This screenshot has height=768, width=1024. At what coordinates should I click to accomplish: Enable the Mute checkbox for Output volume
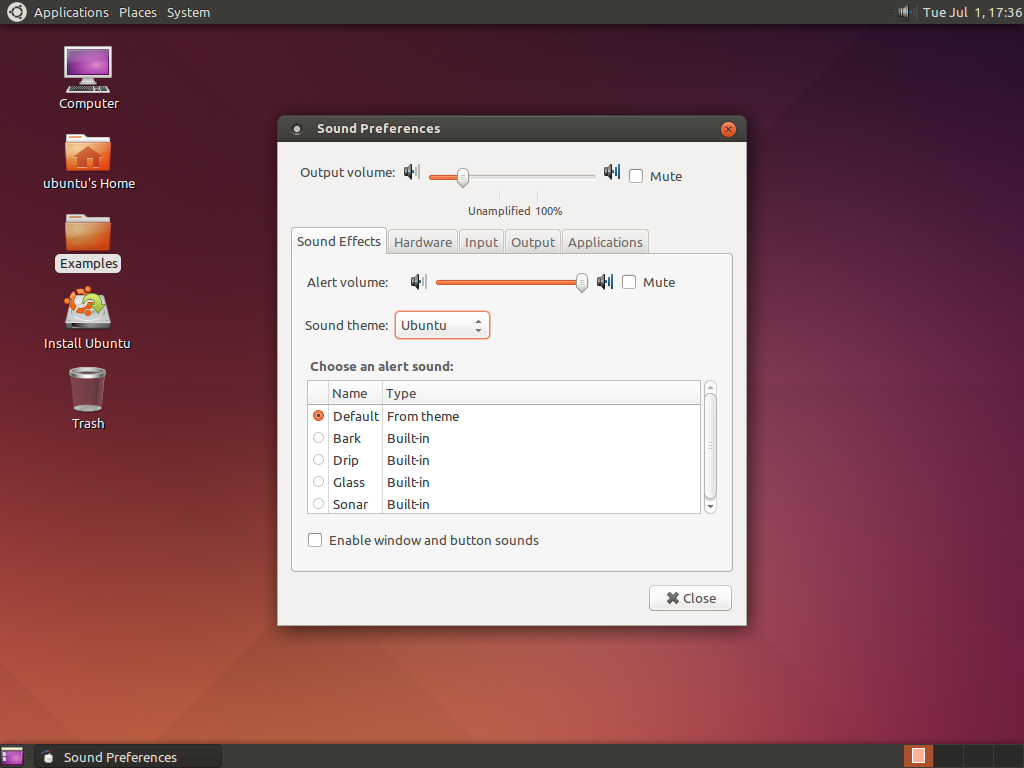tap(636, 175)
